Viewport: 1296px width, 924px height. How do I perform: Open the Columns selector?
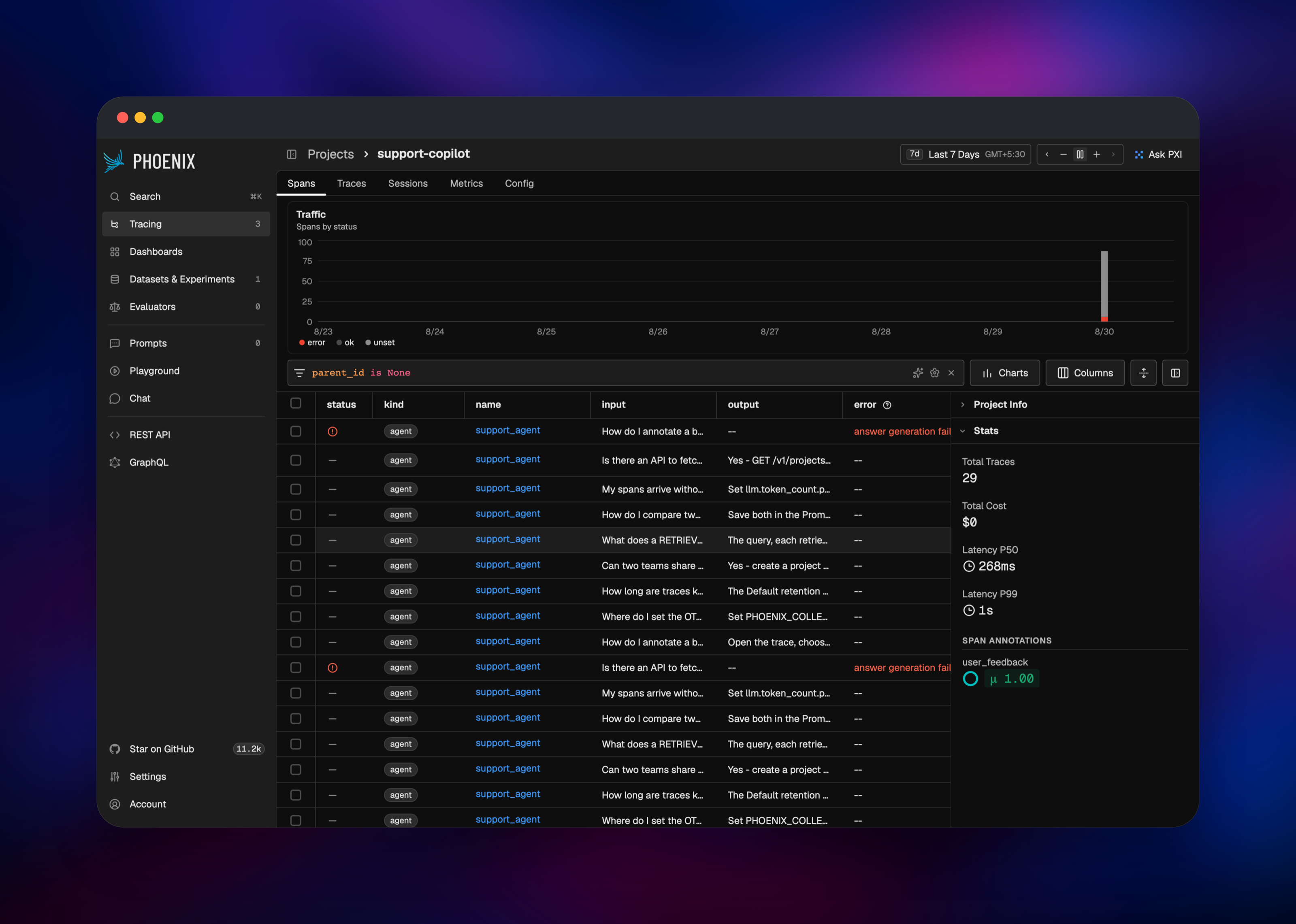tap(1085, 373)
